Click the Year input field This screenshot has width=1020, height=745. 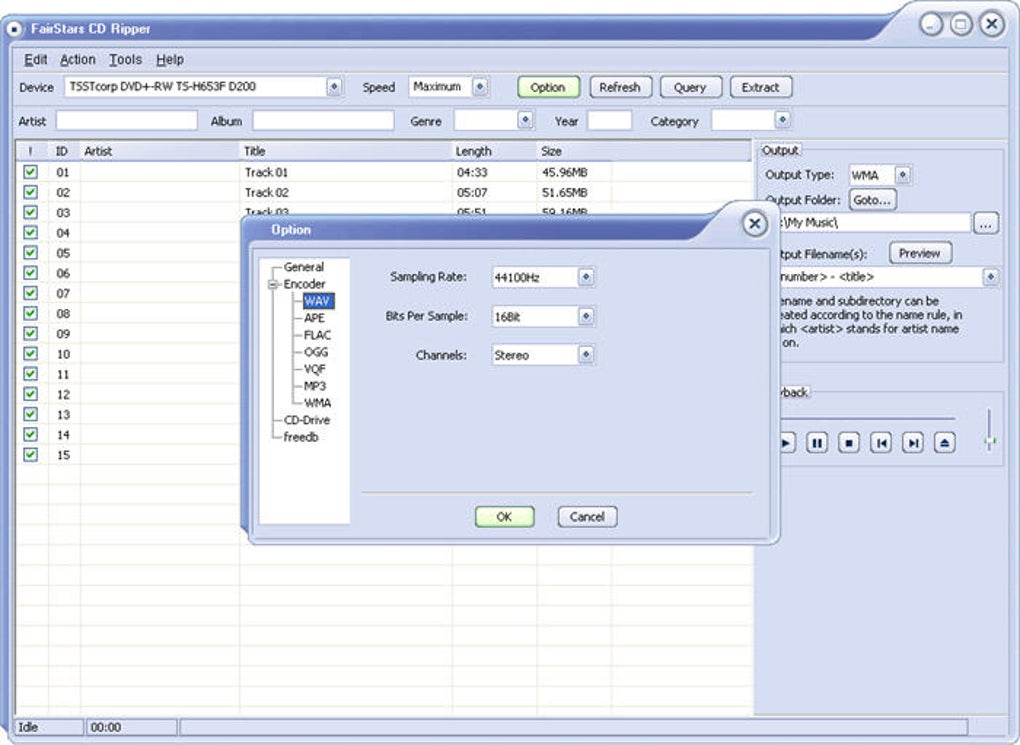610,120
